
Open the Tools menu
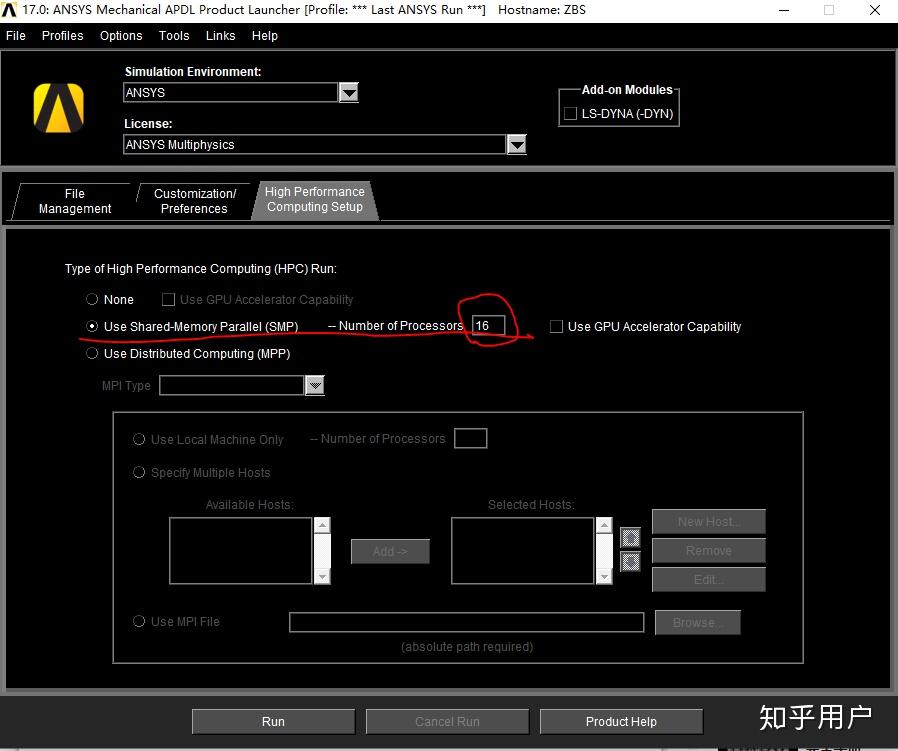pos(174,36)
